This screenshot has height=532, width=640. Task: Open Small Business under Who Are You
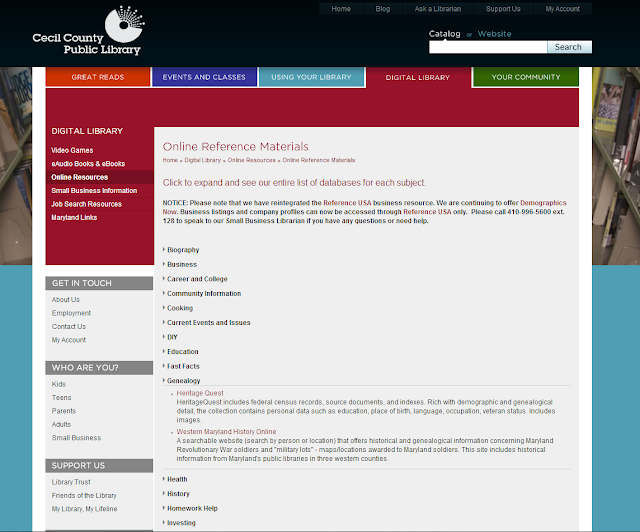[x=76, y=438]
